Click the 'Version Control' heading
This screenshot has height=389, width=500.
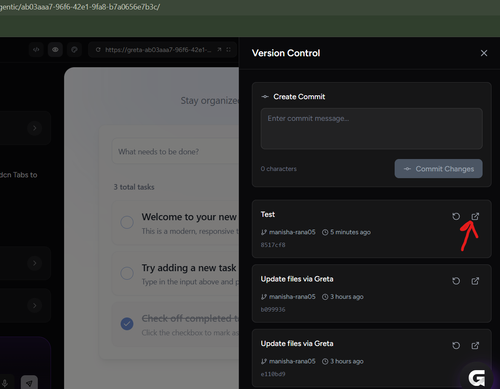tap(286, 53)
